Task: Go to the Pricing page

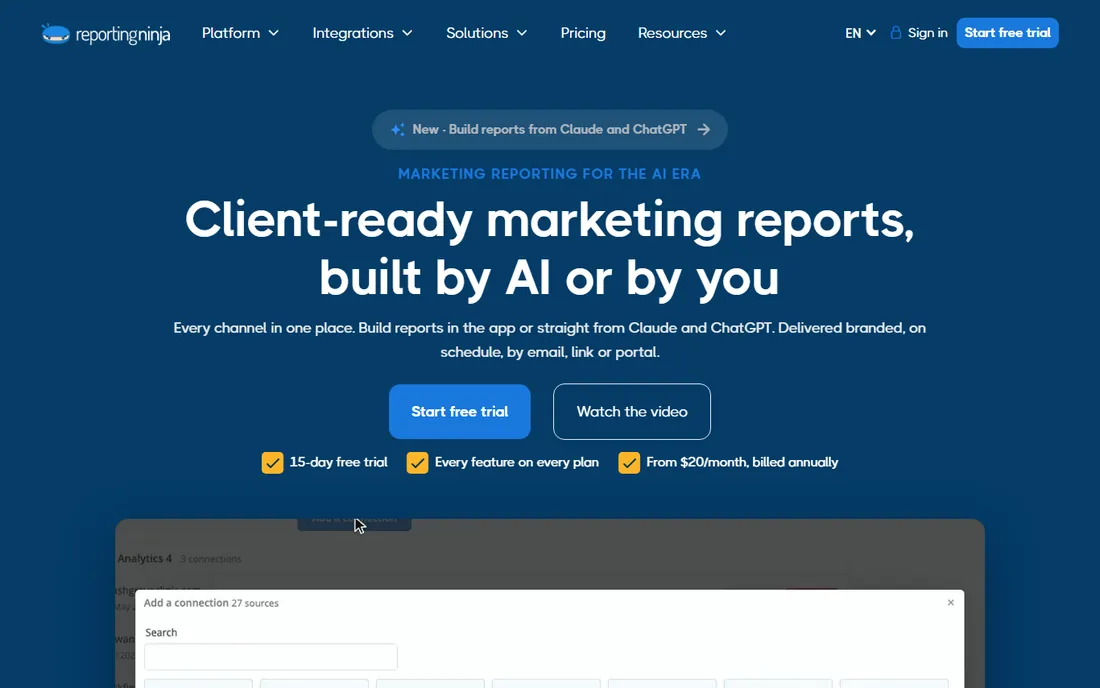Action: [583, 33]
